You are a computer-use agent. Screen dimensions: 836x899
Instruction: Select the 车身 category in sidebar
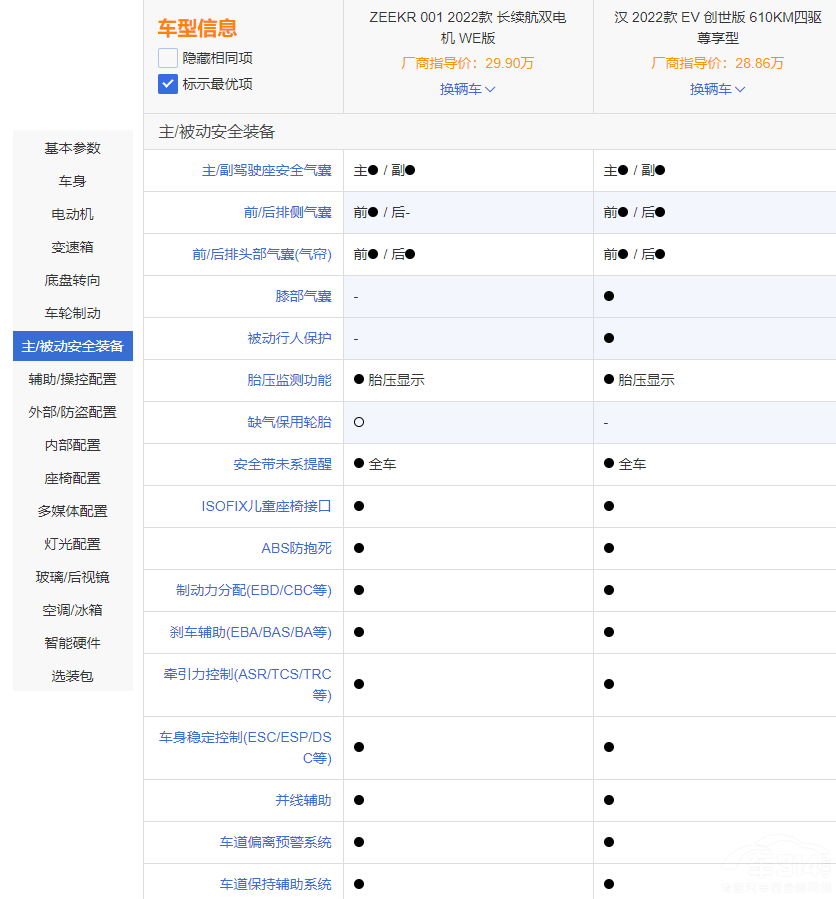coord(72,181)
